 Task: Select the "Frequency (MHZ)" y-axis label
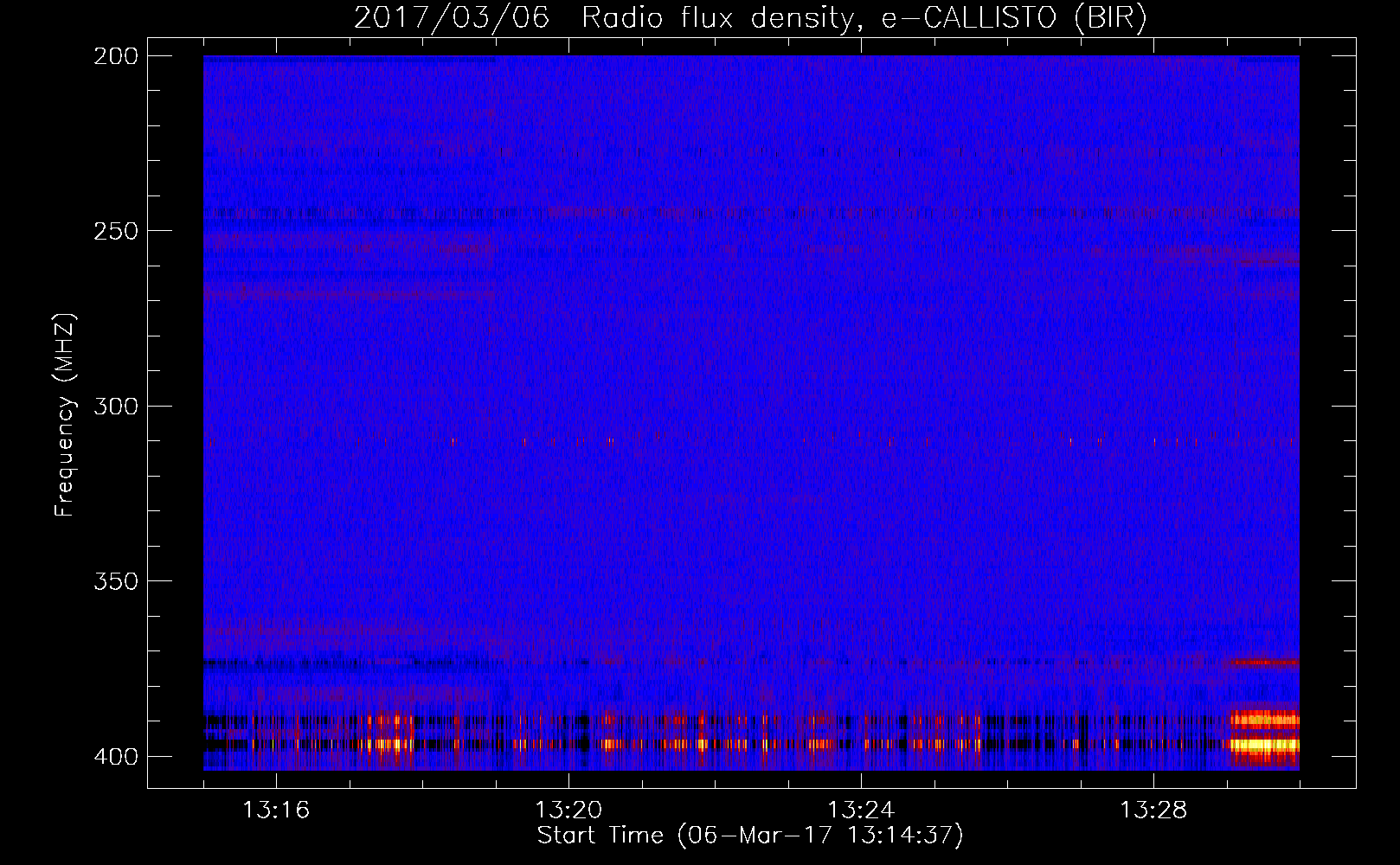65,415
